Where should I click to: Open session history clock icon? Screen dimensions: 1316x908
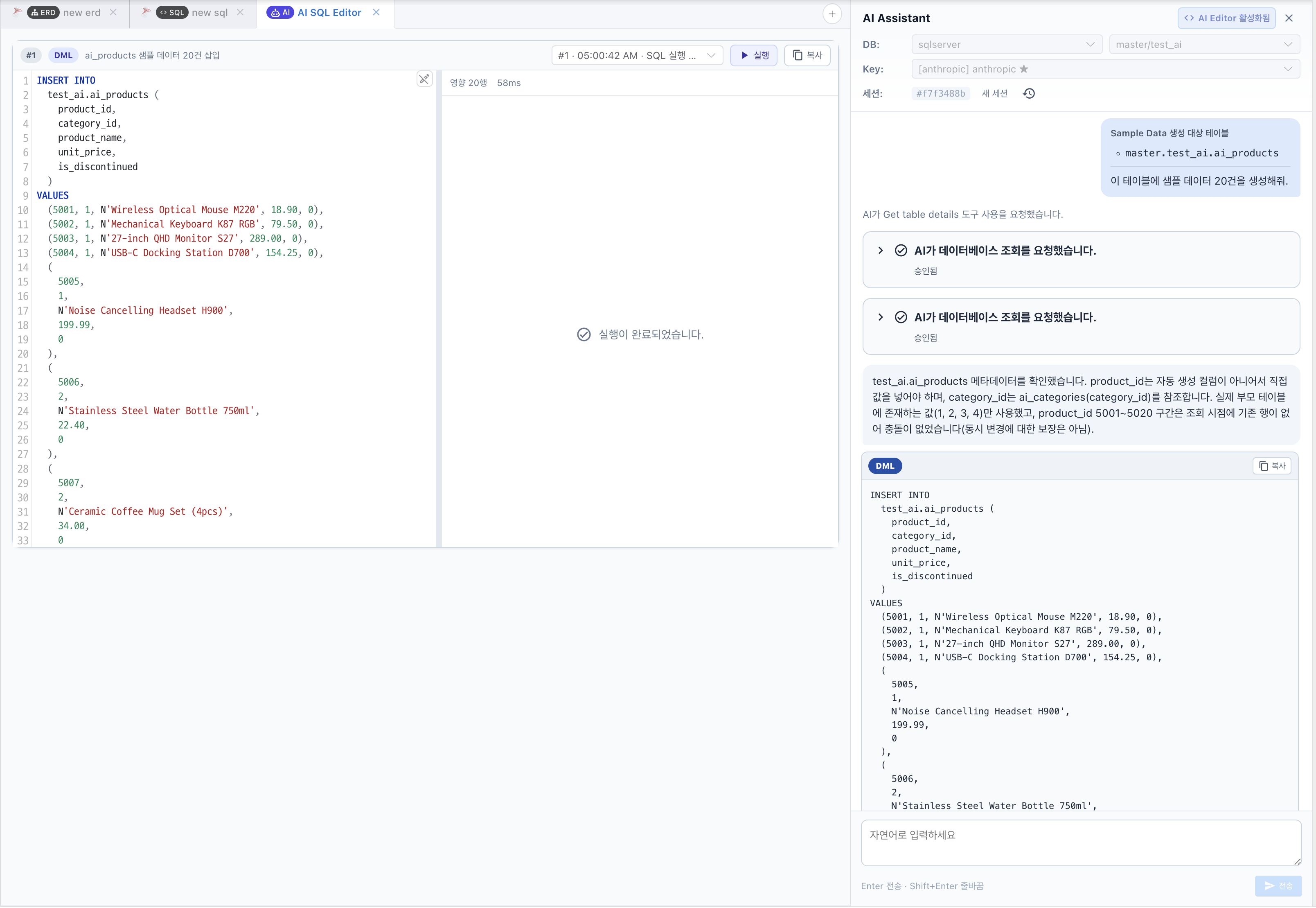pyautogui.click(x=1029, y=93)
